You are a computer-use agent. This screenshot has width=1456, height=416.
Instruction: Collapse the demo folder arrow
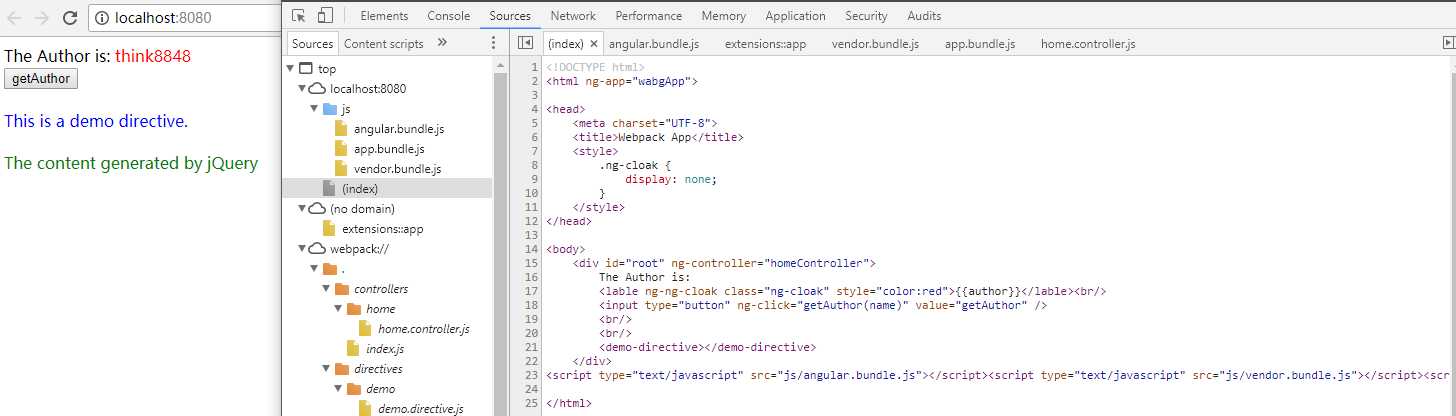pos(339,389)
